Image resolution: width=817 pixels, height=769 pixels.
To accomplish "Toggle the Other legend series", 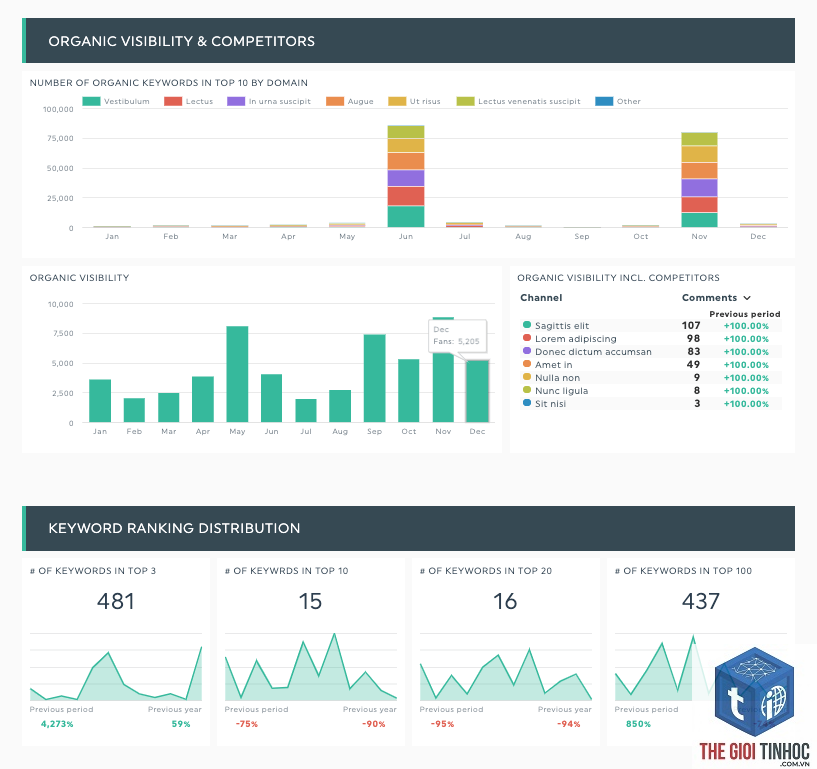I will click(618, 101).
